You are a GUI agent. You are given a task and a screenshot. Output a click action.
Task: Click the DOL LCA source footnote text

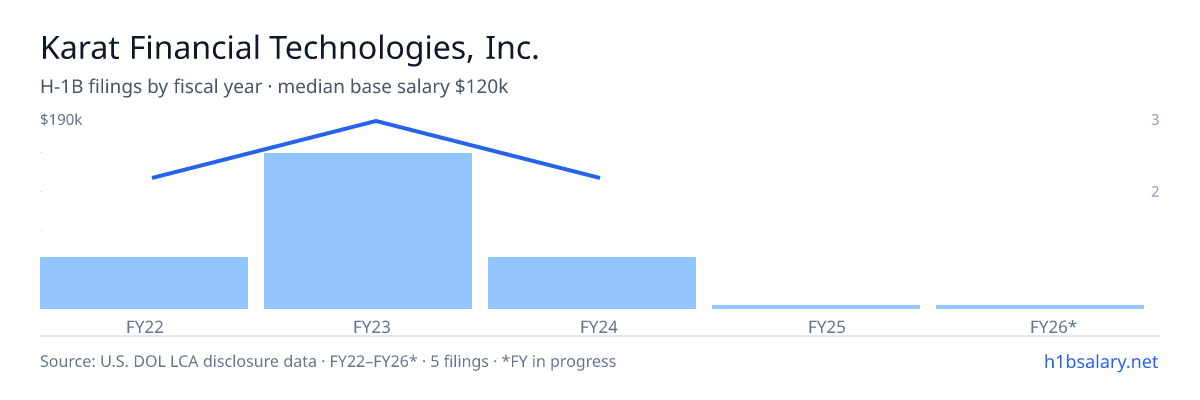(x=328, y=361)
